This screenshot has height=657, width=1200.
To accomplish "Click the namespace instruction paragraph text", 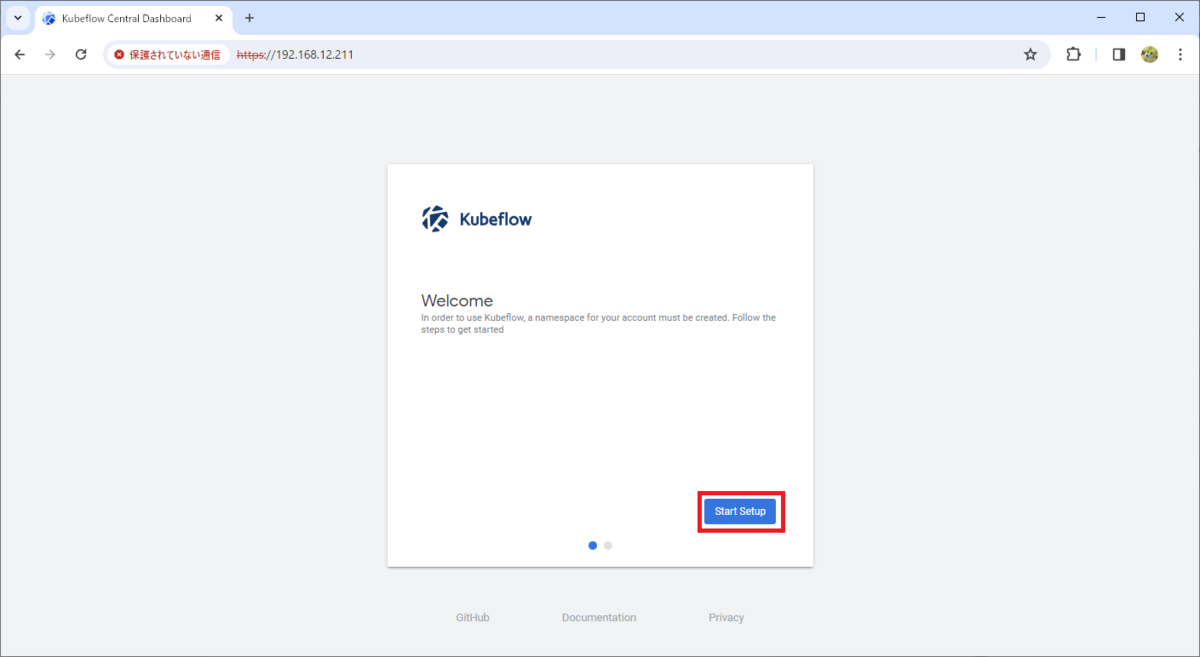I will tap(598, 323).
